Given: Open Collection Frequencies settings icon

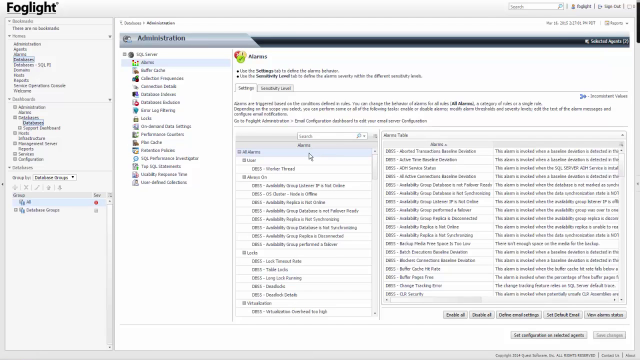Looking at the screenshot, I should [136, 78].
